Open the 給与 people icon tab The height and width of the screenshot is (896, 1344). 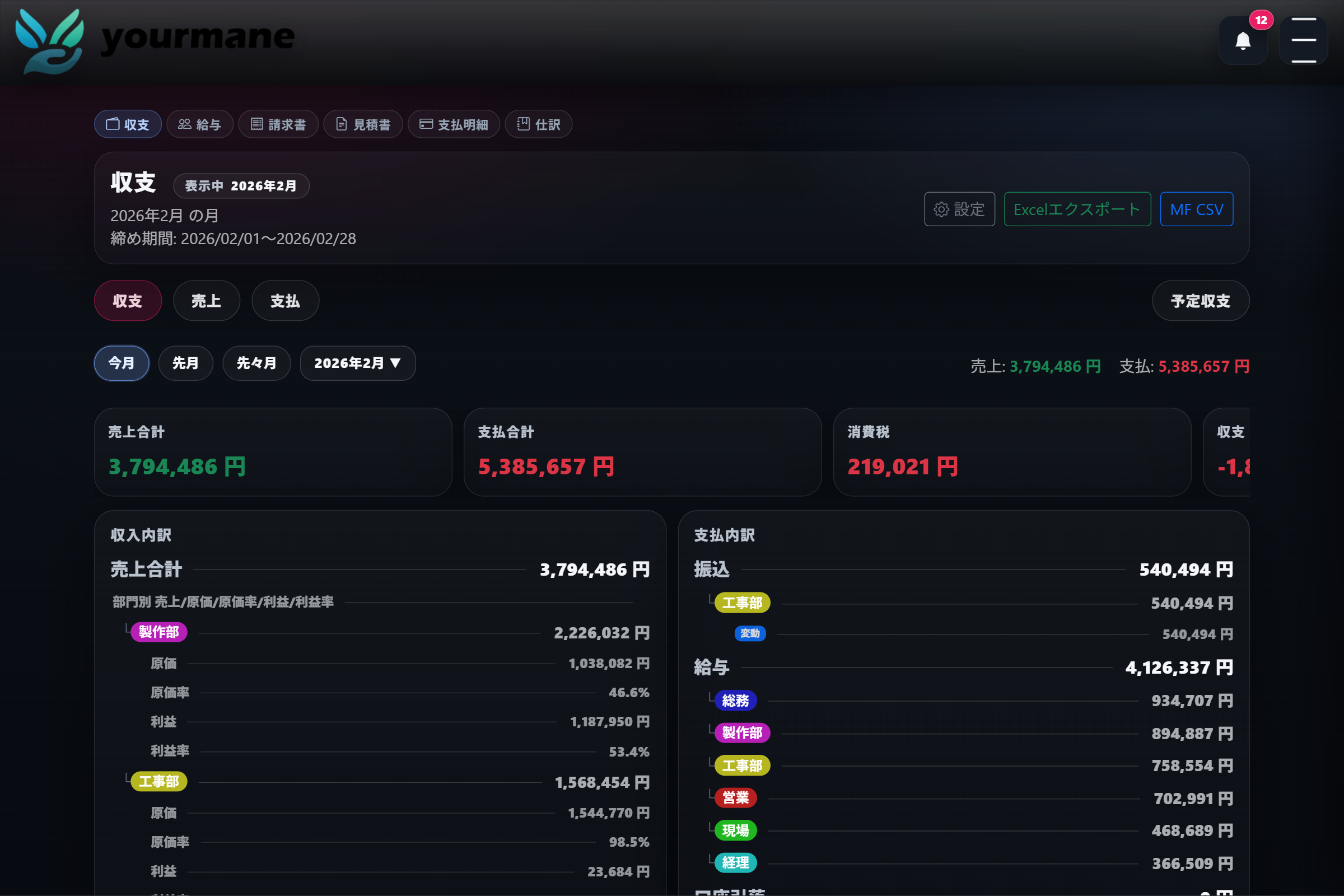[199, 124]
